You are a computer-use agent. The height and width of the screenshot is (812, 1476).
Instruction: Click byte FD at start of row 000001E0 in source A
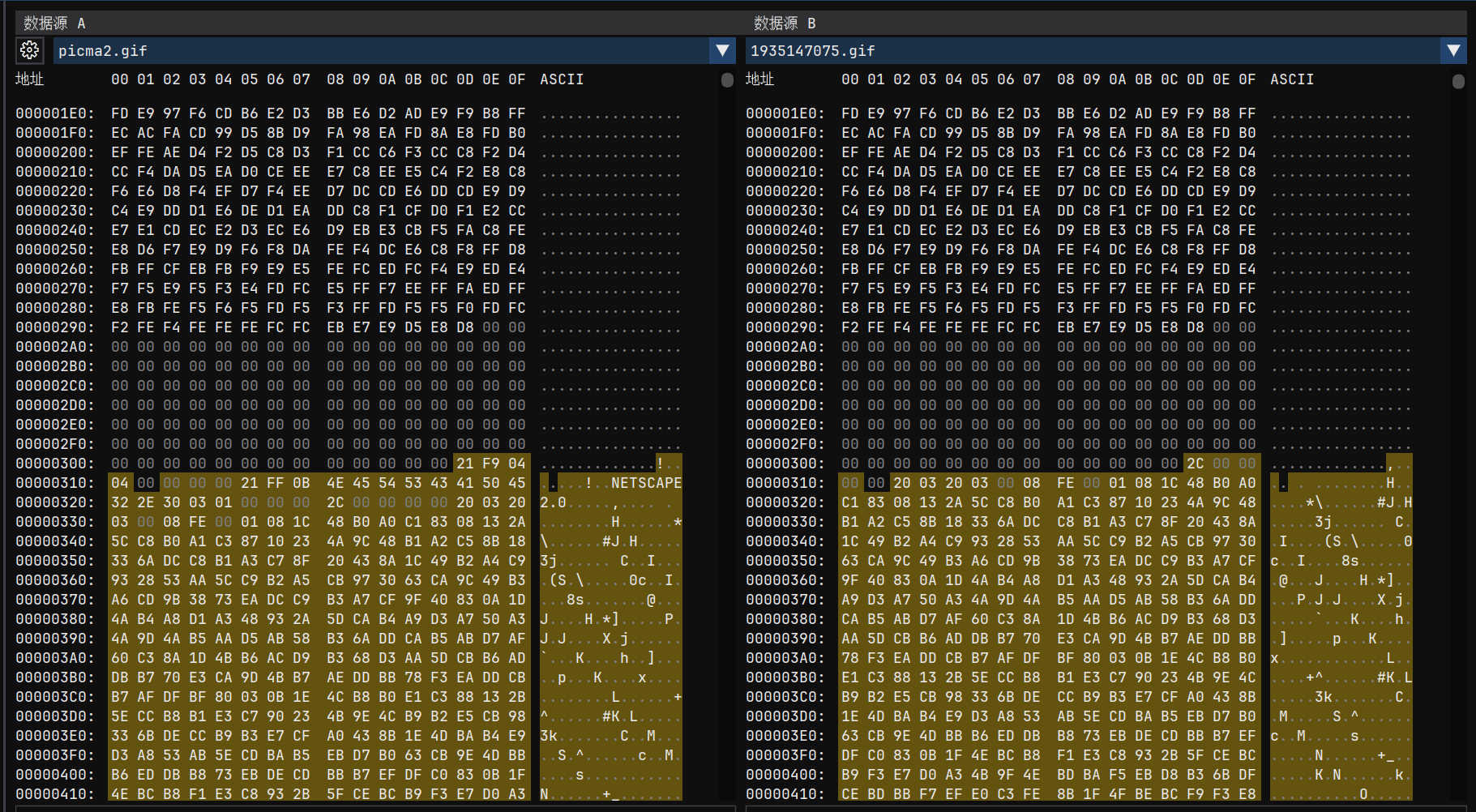pos(120,113)
